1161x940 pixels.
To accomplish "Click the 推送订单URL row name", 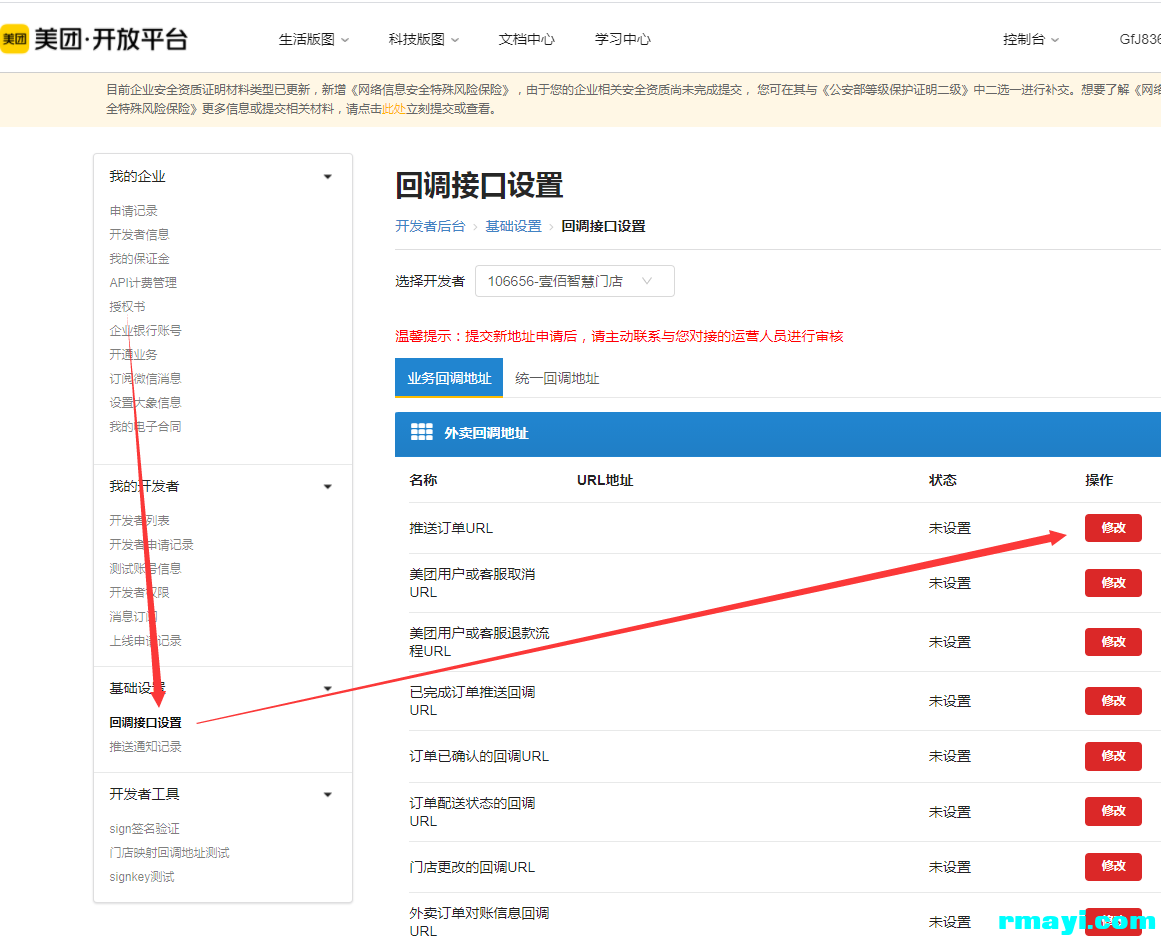I will tap(451, 528).
